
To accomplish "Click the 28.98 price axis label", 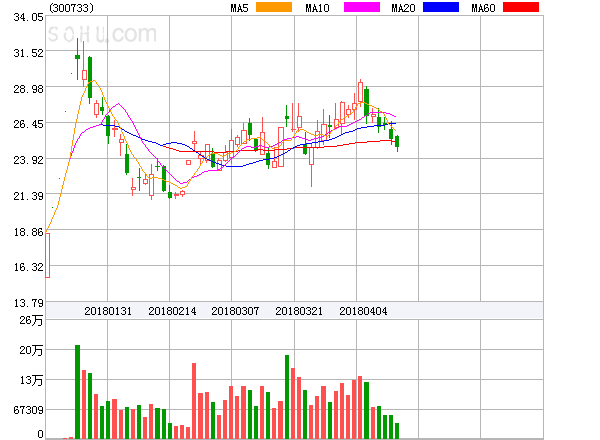I will (x=28, y=89).
